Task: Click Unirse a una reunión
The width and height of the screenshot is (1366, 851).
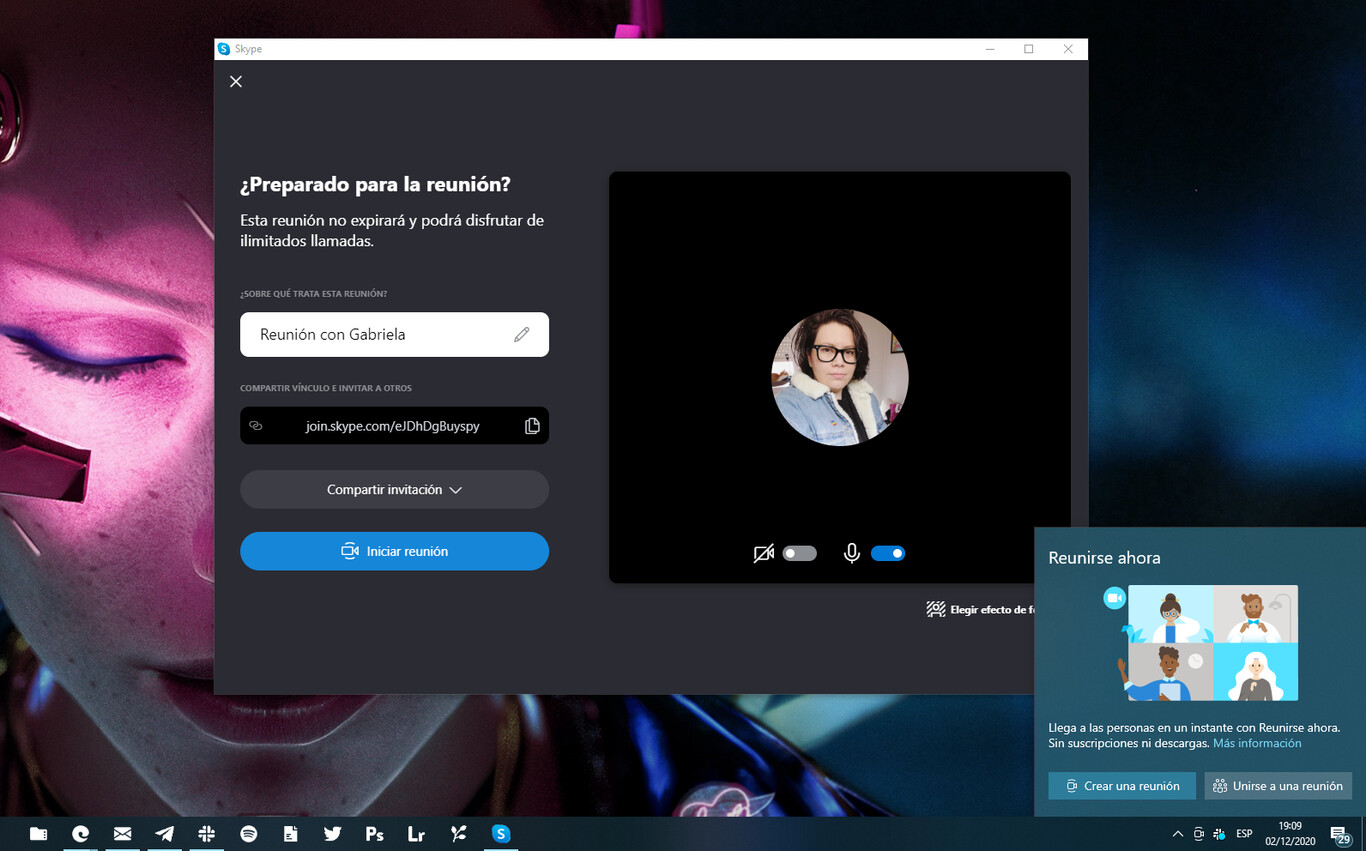Action: 1277,786
